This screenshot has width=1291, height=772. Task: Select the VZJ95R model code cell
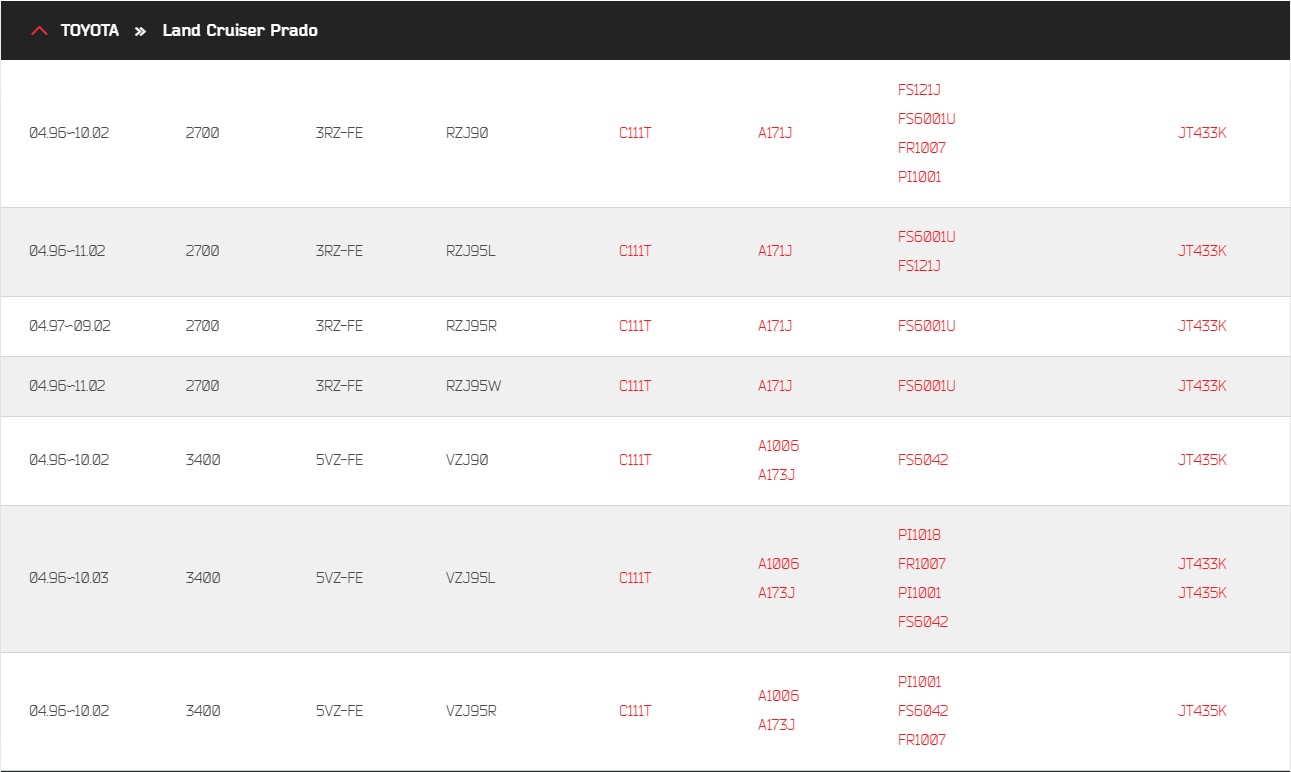pos(471,711)
